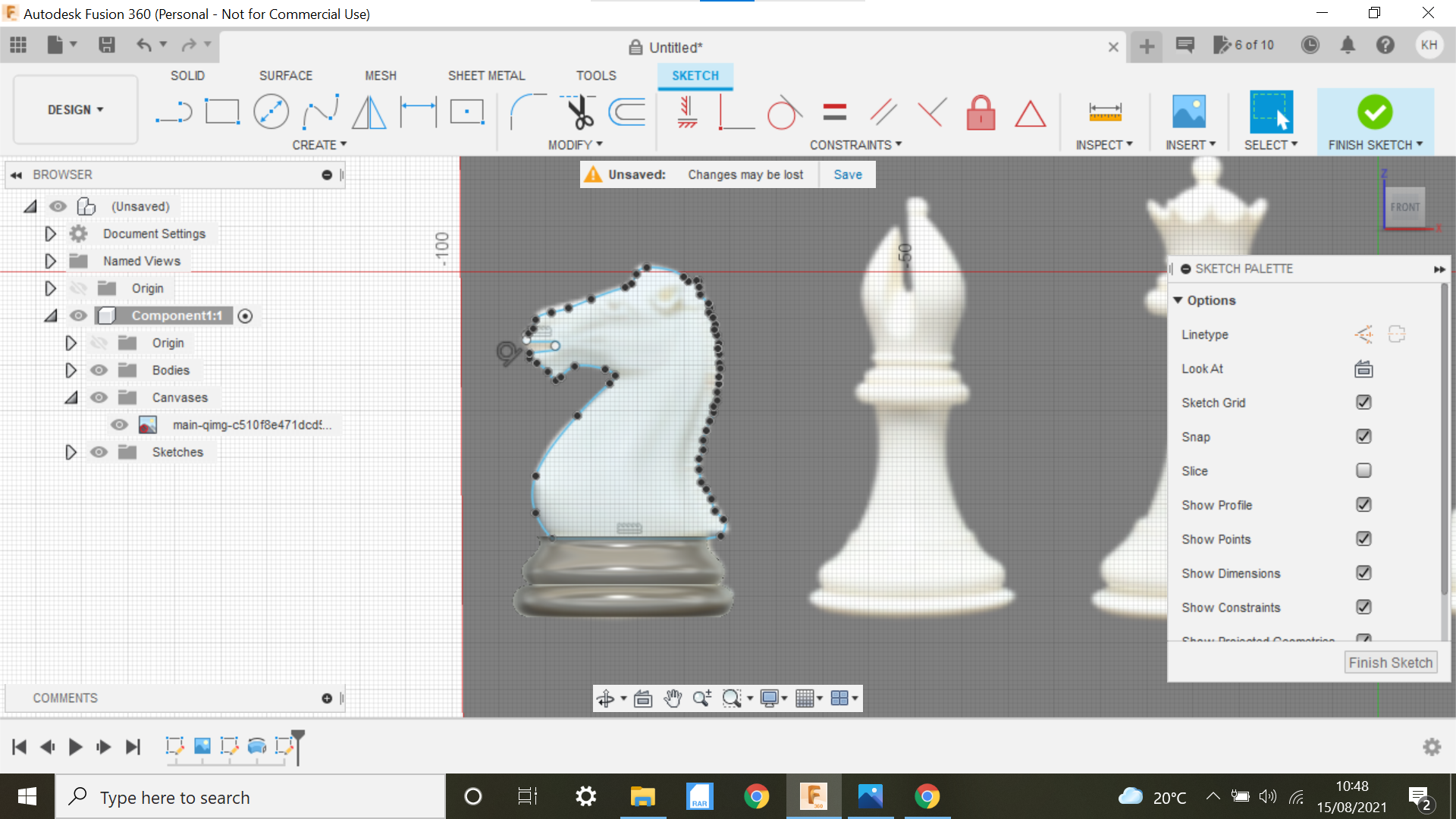Image resolution: width=1456 pixels, height=819 pixels.
Task: Click the Fix/UnFix lock constraint
Action: coord(981,112)
